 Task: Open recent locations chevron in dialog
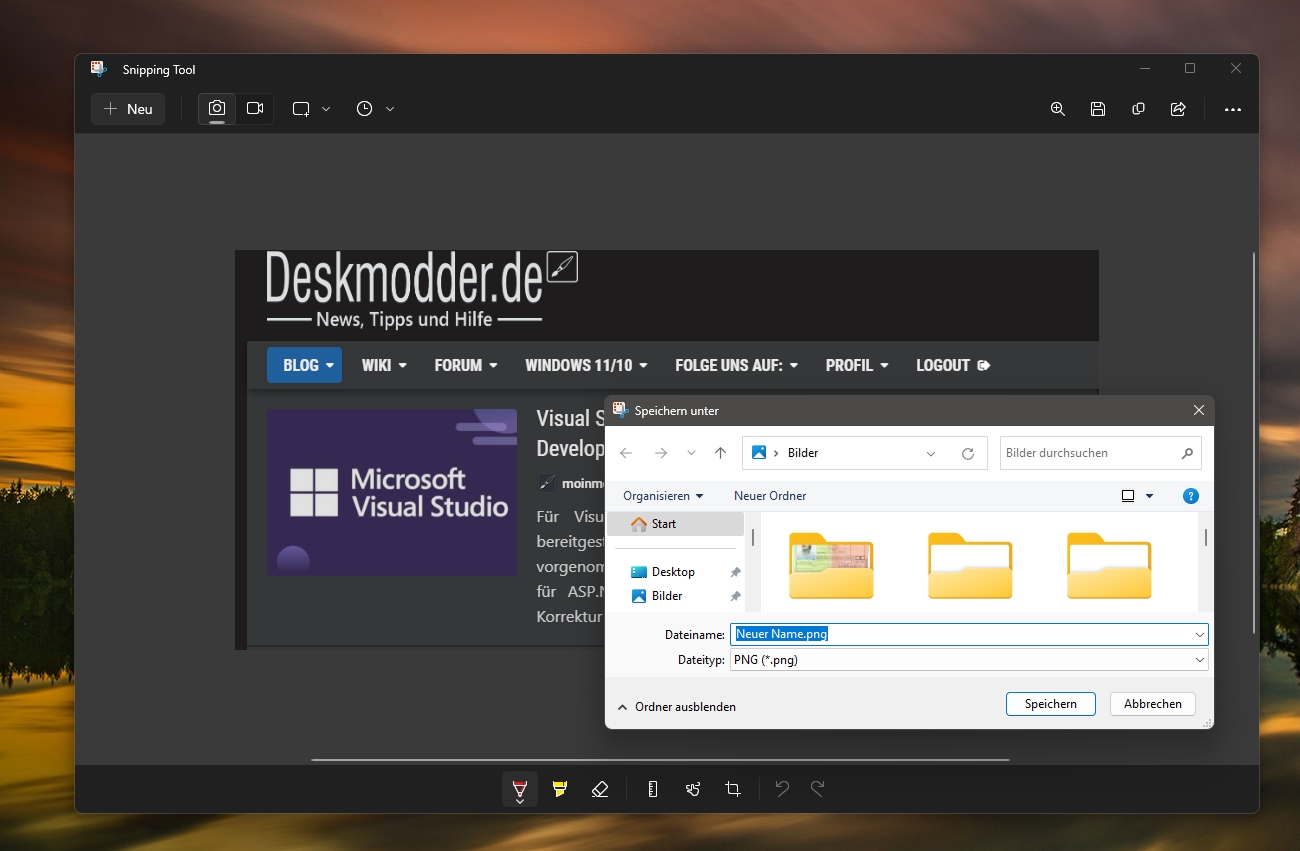(691, 453)
